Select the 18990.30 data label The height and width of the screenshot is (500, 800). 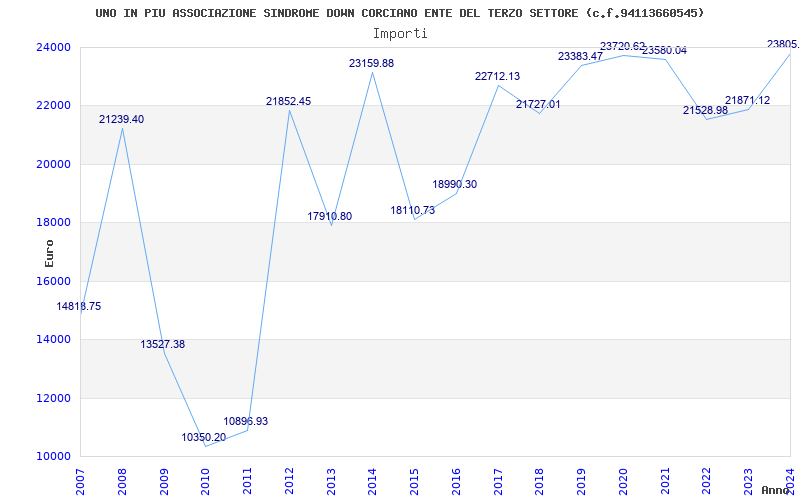pos(455,185)
